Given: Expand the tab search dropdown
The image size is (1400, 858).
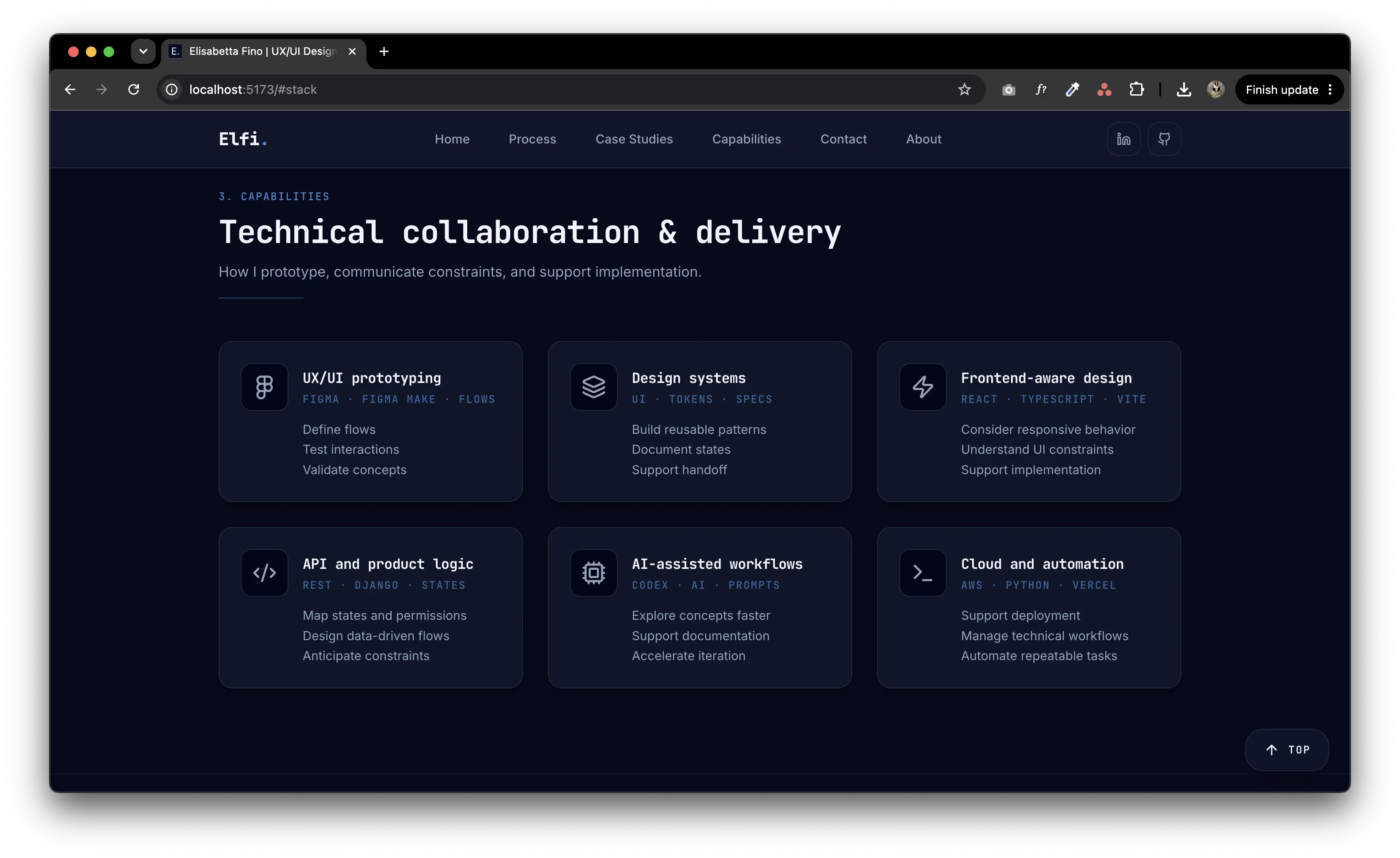Looking at the screenshot, I should tap(143, 51).
